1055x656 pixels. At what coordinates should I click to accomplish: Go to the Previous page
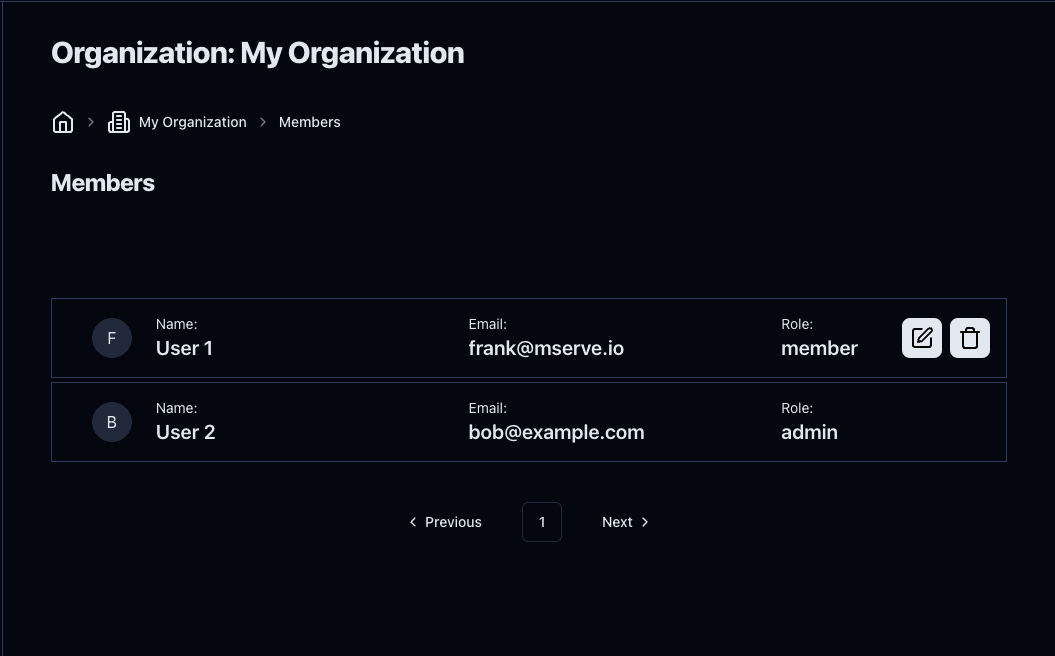[x=445, y=522]
